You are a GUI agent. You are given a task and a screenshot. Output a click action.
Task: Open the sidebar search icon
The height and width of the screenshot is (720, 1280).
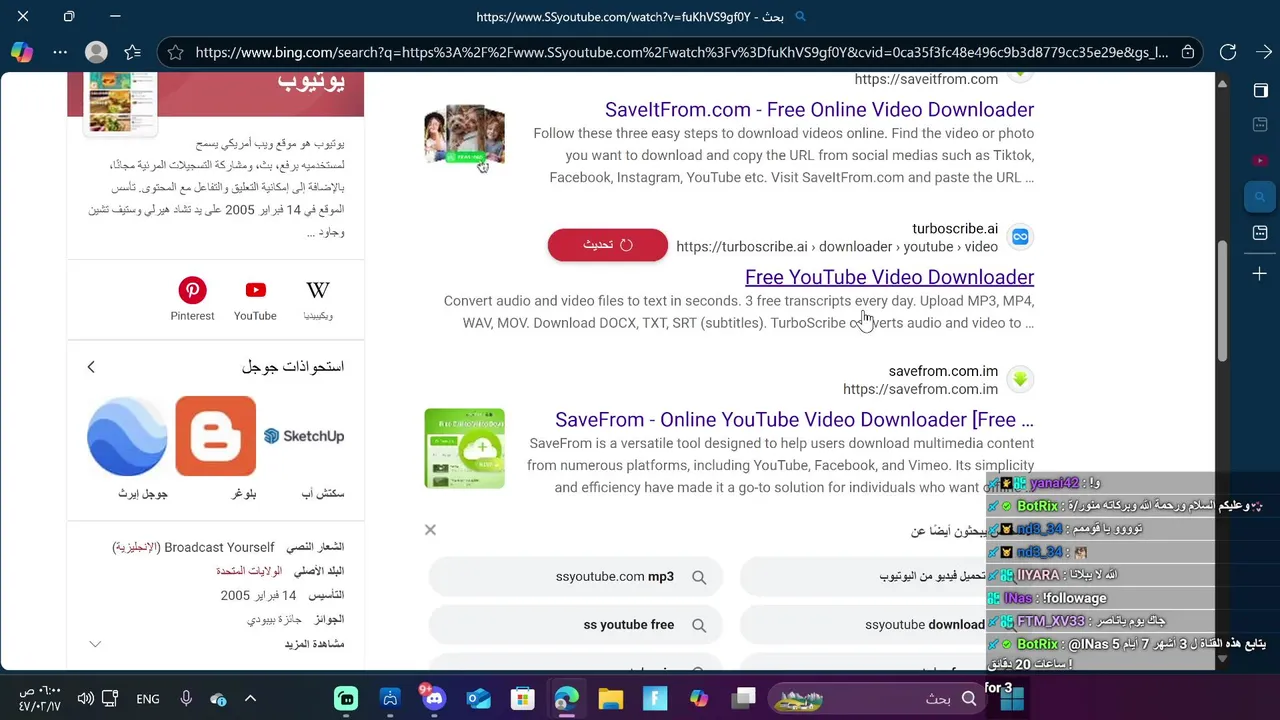tap(1260, 197)
